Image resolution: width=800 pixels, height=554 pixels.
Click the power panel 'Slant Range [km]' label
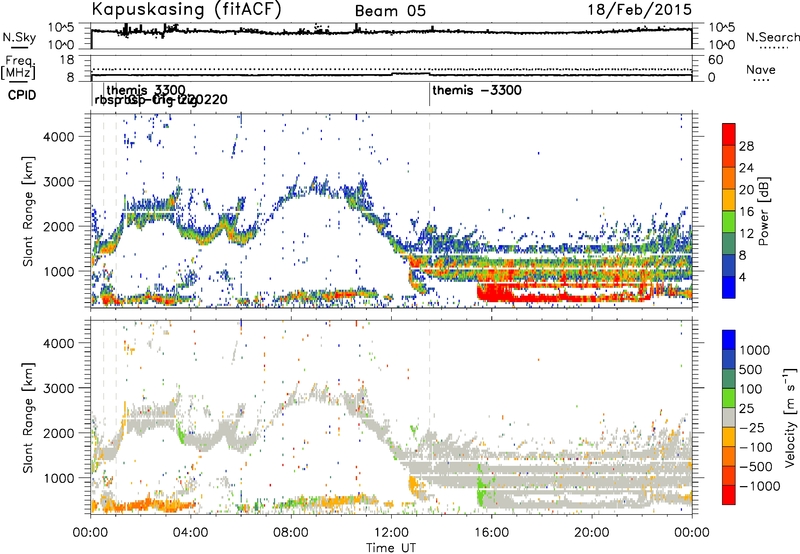click(28, 211)
